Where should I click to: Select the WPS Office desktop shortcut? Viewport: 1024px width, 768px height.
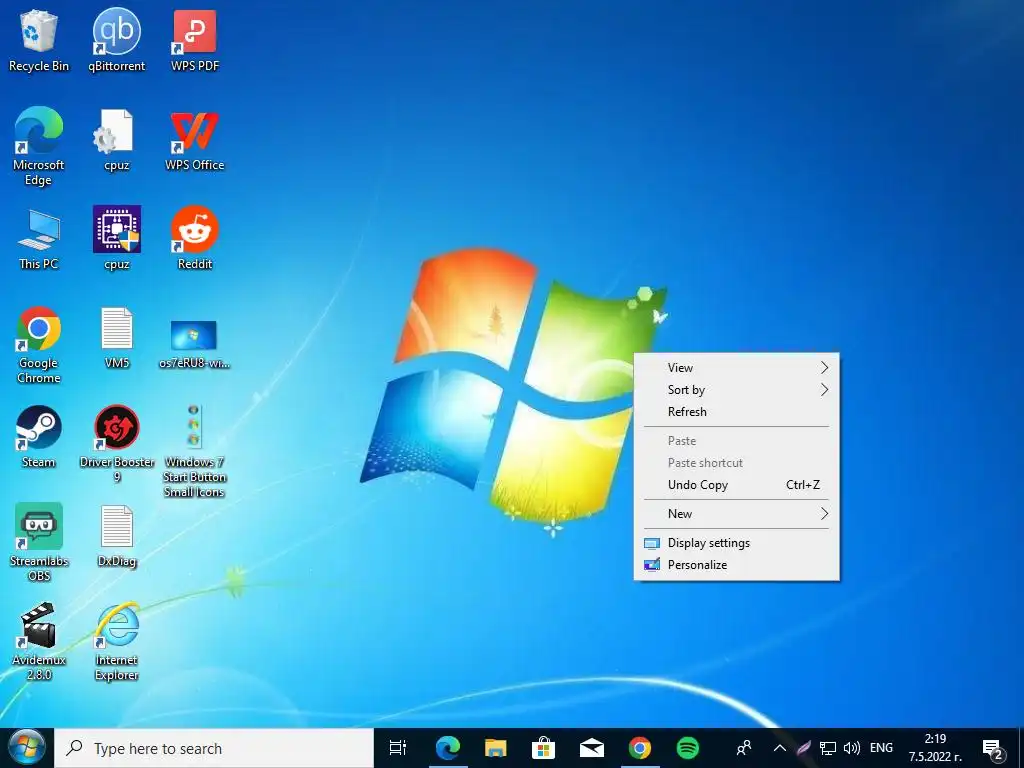pyautogui.click(x=195, y=140)
